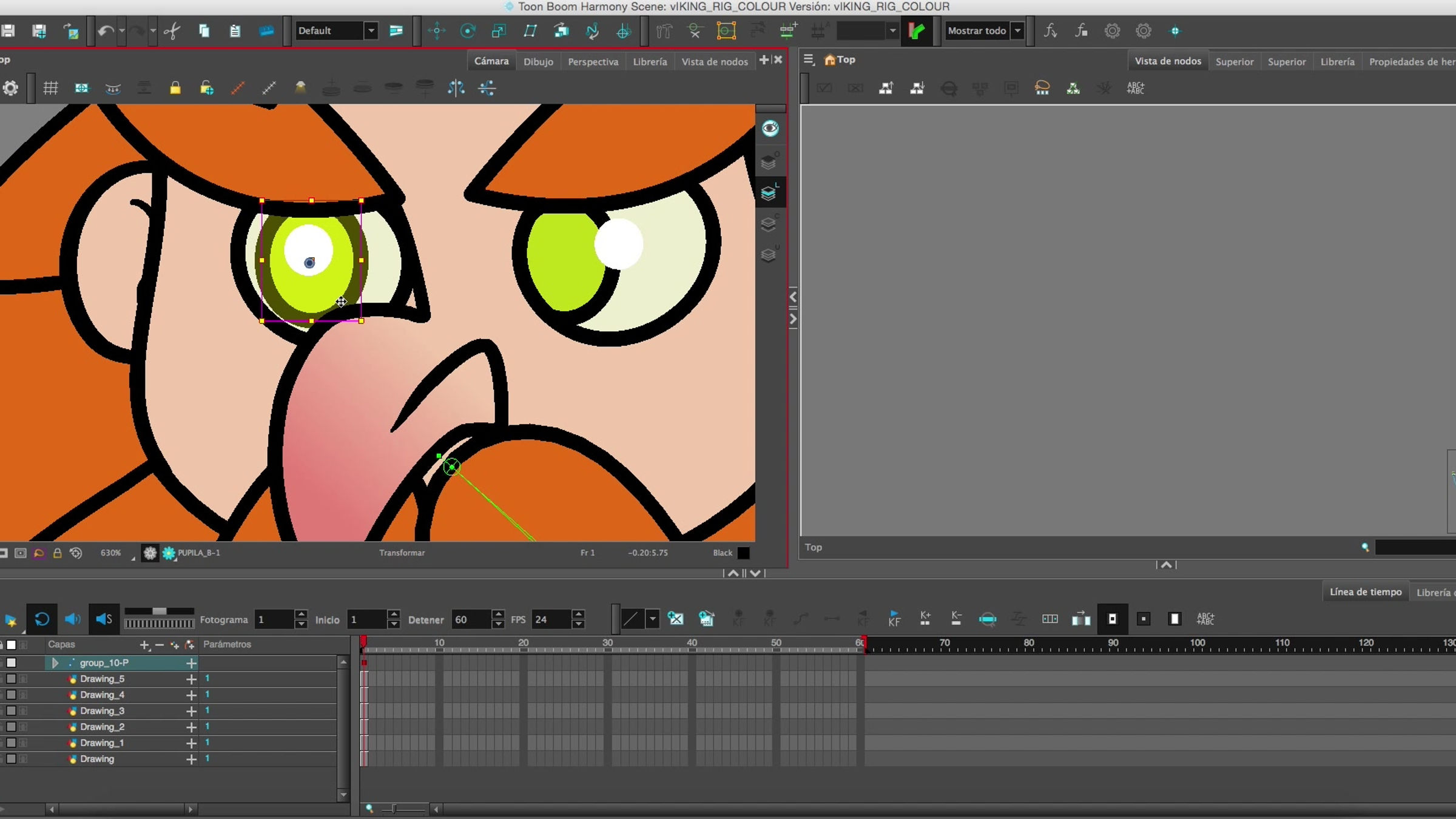Click the ABC rename icon in node view toolbar
This screenshot has width=1456, height=819.
click(1135, 89)
